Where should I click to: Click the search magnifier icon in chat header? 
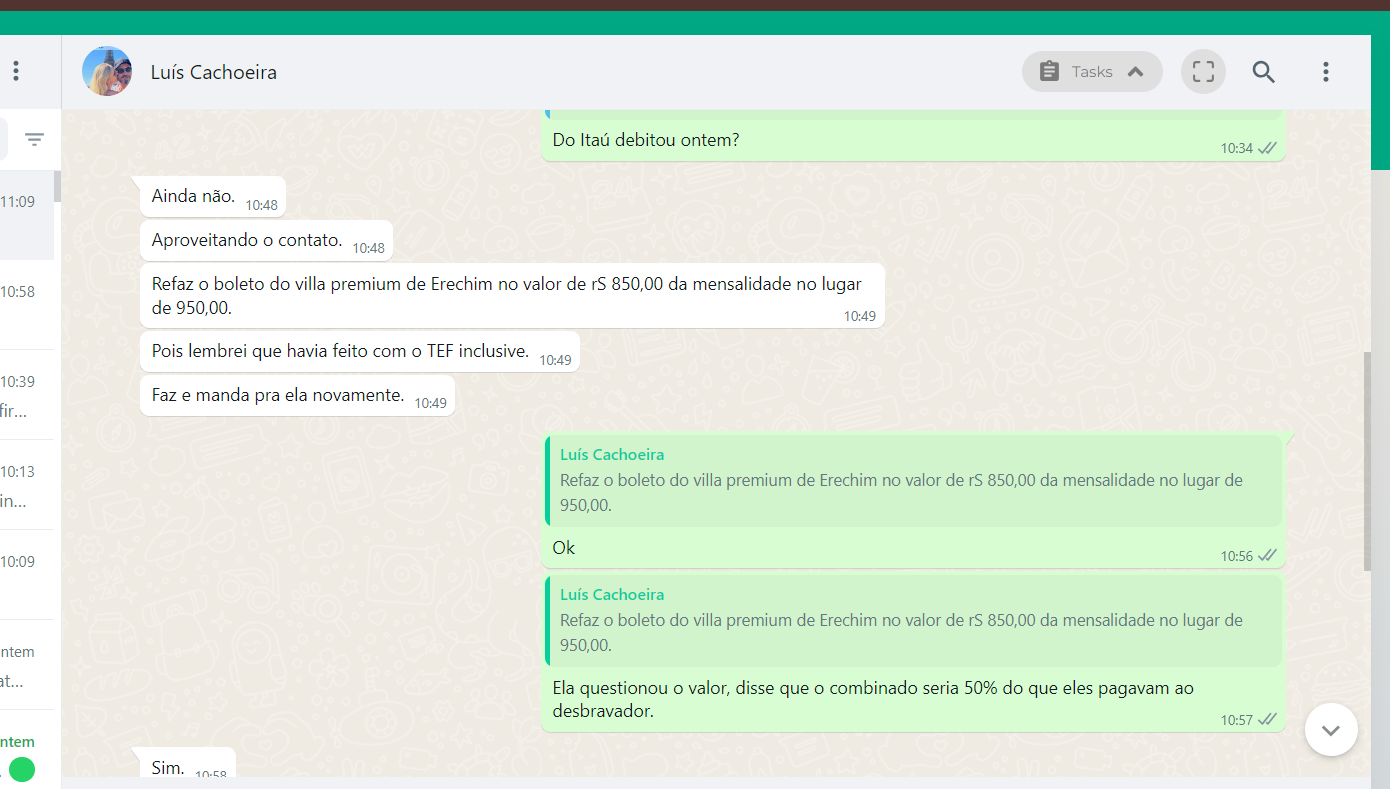(x=1263, y=72)
